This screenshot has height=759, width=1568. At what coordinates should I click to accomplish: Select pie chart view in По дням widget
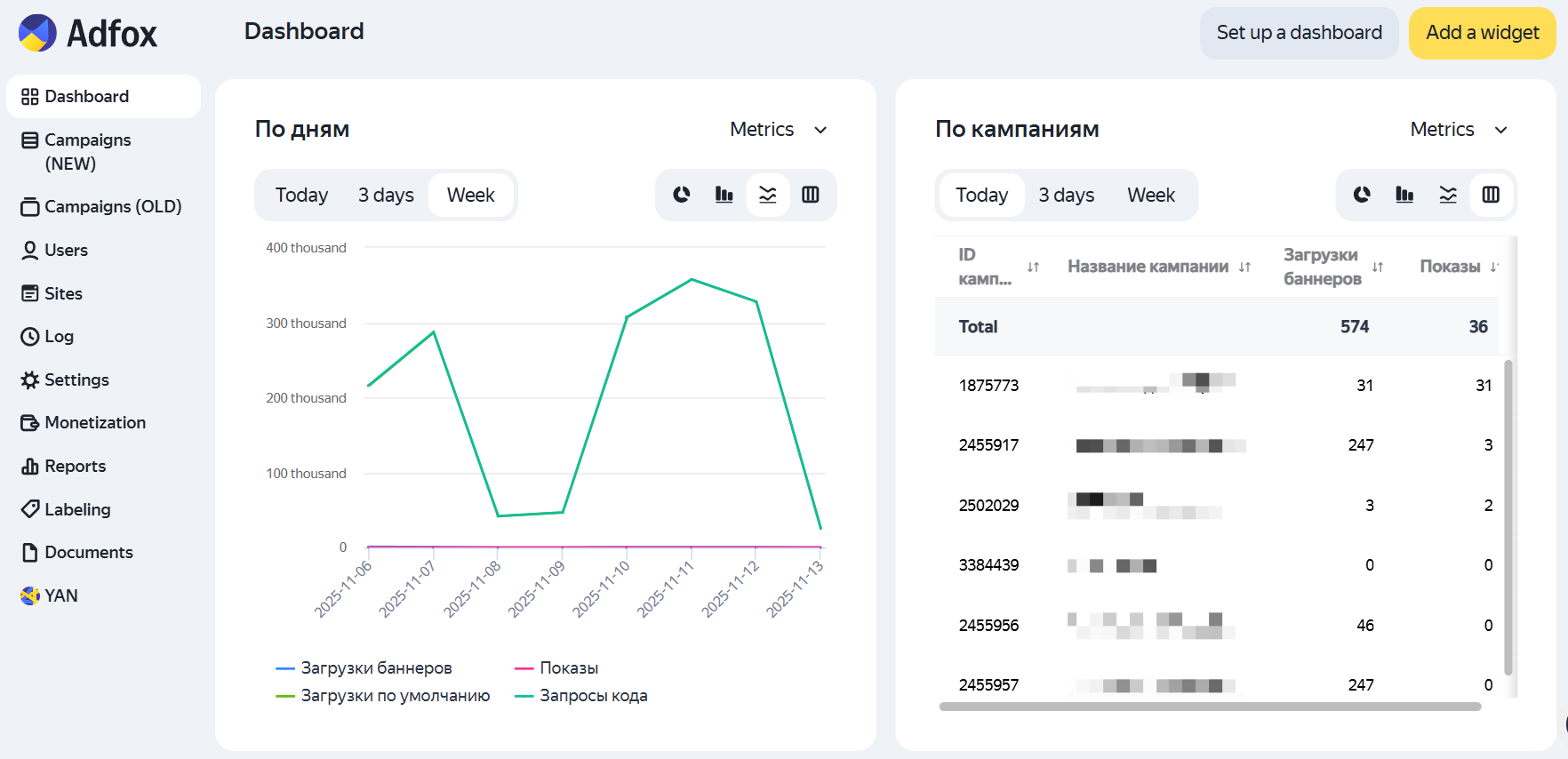pos(682,195)
